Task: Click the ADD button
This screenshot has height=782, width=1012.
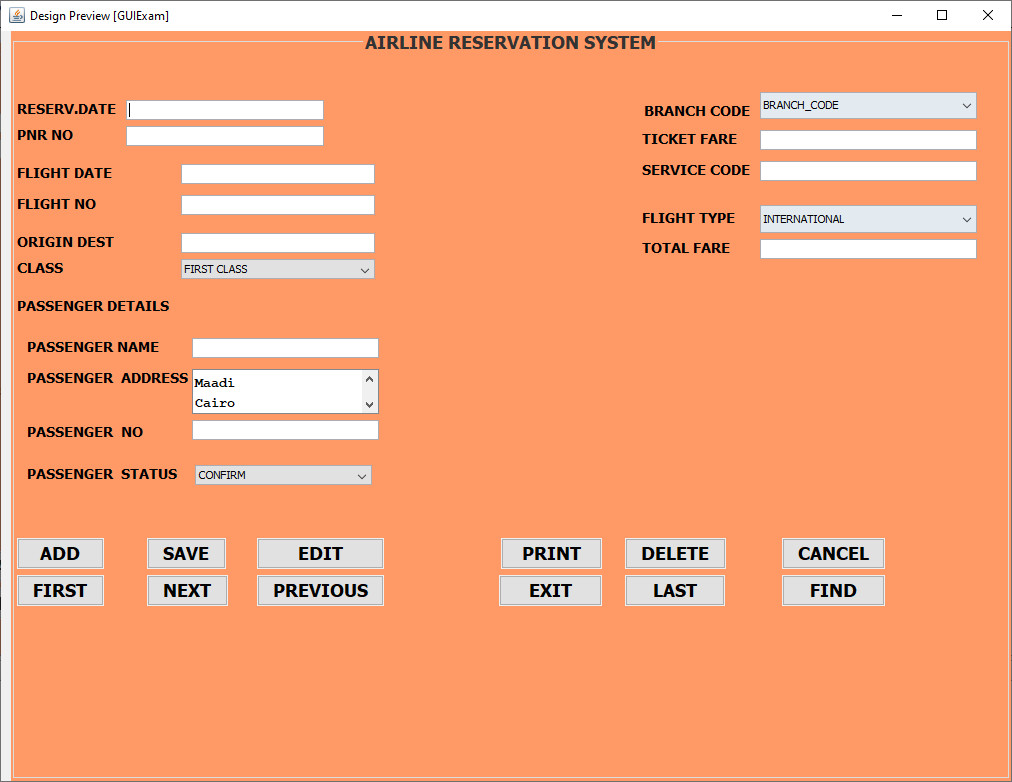Action: point(60,554)
